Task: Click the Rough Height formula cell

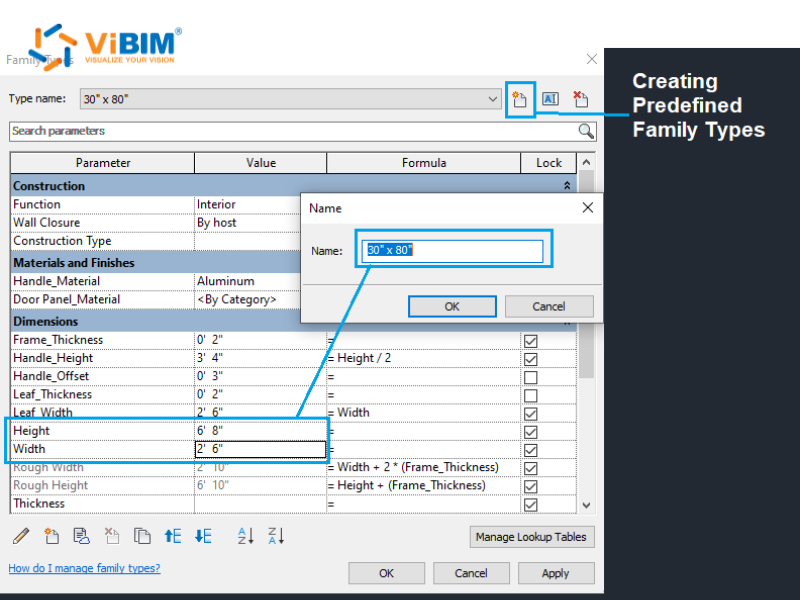Action: tap(423, 485)
